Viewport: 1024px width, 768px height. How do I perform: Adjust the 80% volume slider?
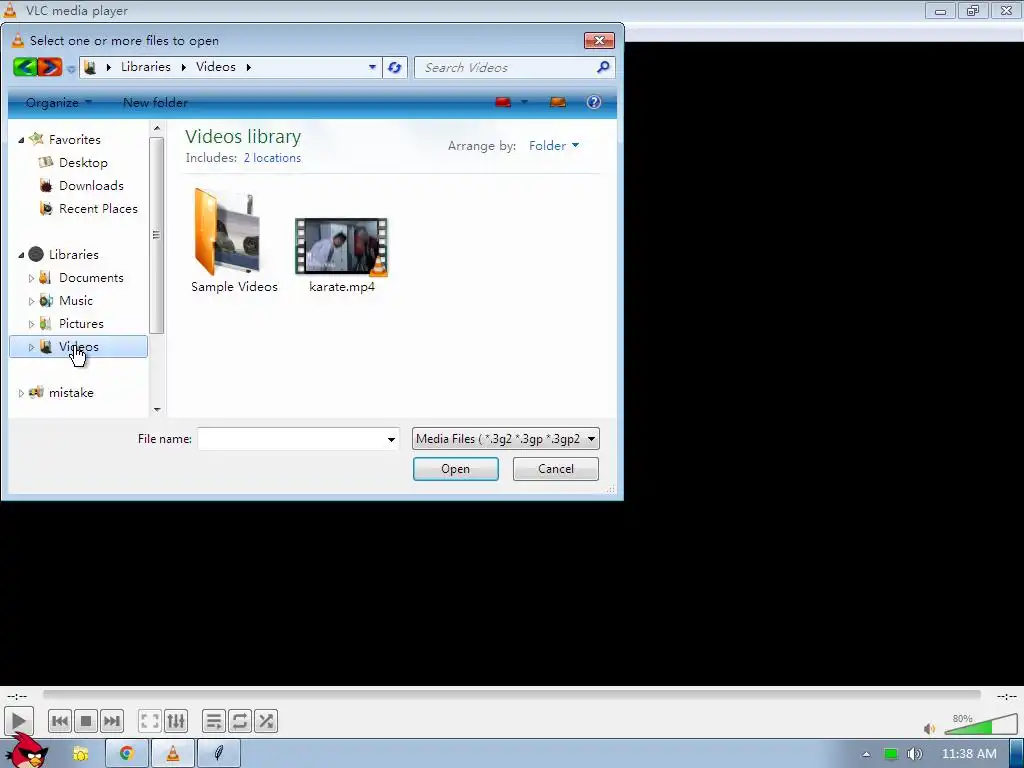tap(980, 725)
